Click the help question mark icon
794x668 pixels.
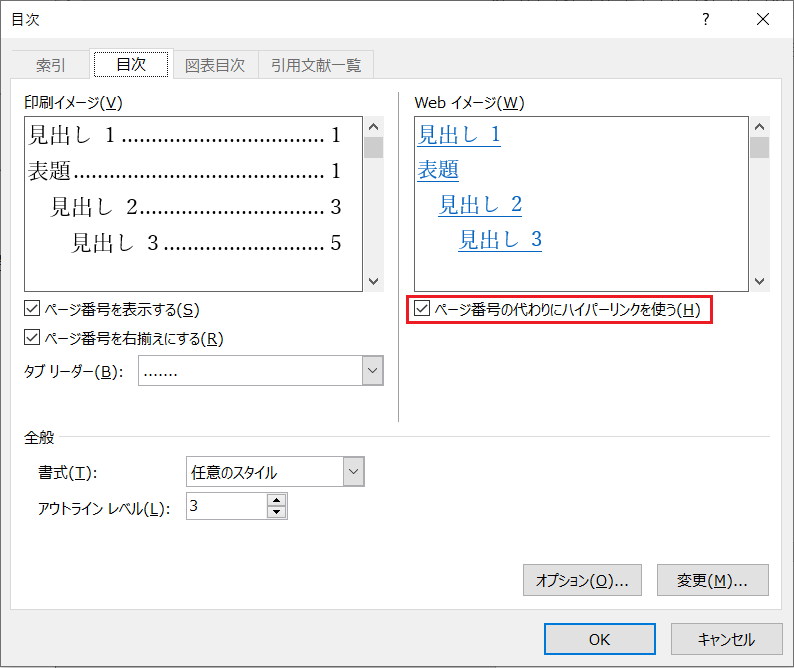point(706,19)
